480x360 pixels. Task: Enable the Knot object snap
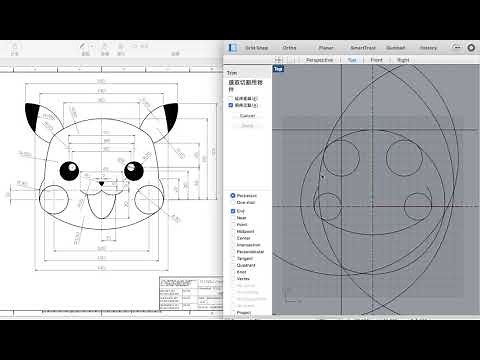pos(233,272)
